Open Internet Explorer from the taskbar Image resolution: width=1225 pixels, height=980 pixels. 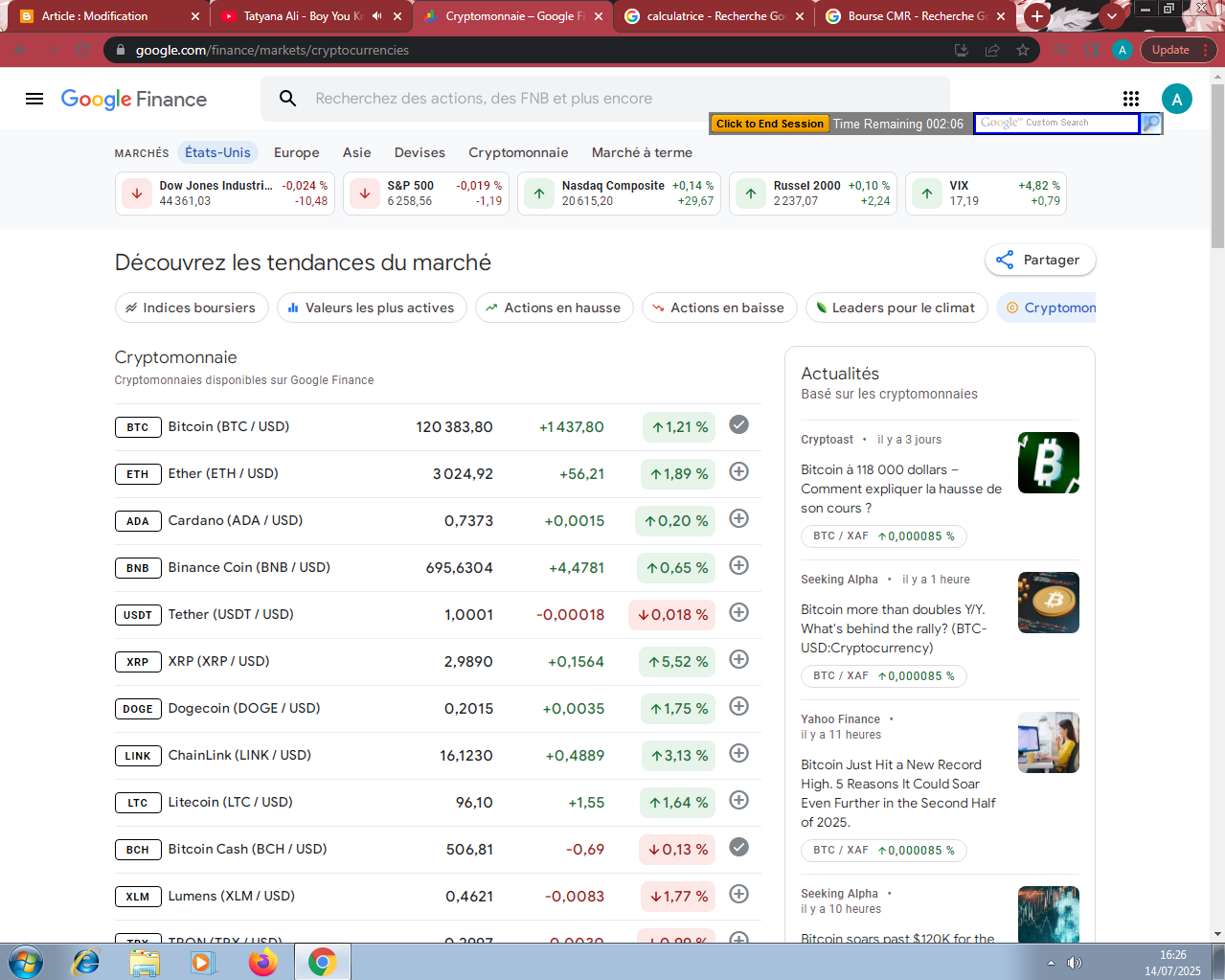tap(86, 962)
